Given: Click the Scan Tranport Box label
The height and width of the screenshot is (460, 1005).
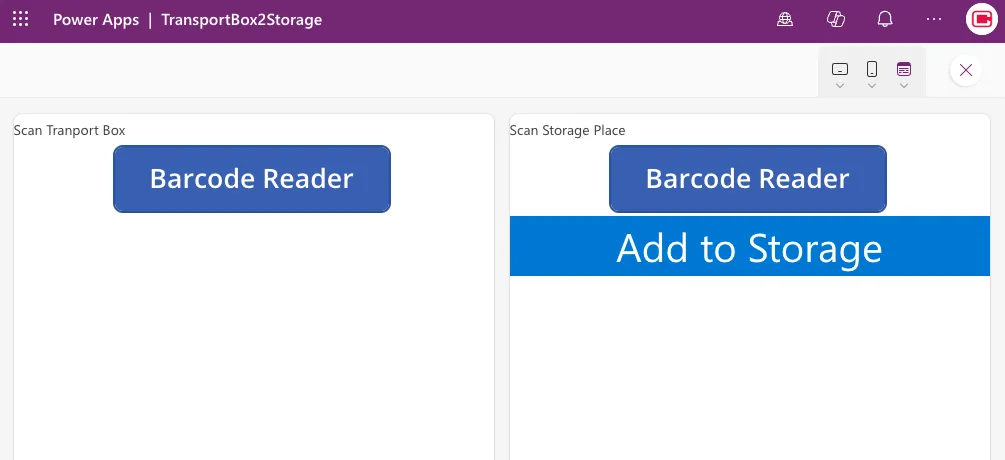Looking at the screenshot, I should pos(69,130).
